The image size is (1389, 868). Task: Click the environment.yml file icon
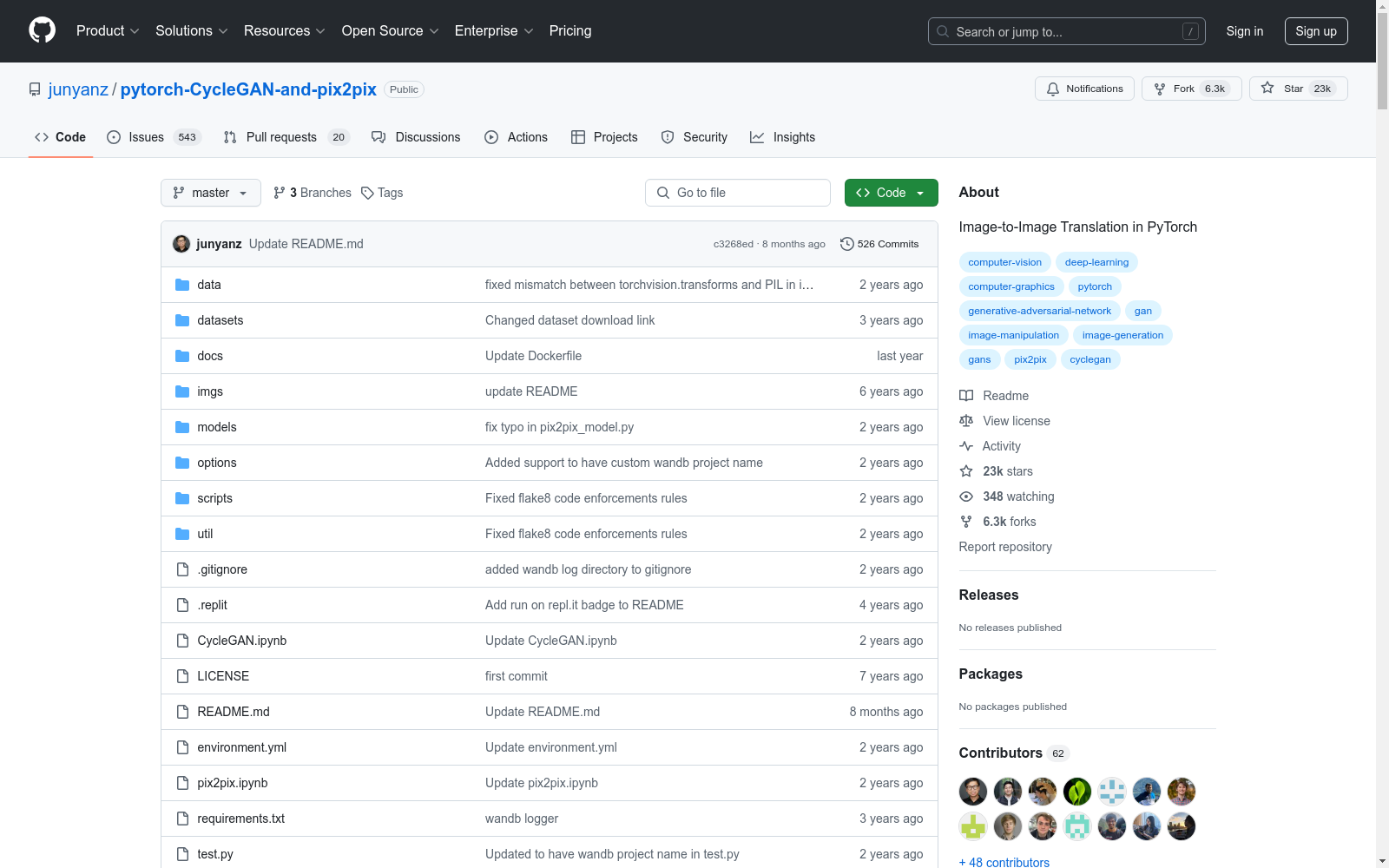182,747
